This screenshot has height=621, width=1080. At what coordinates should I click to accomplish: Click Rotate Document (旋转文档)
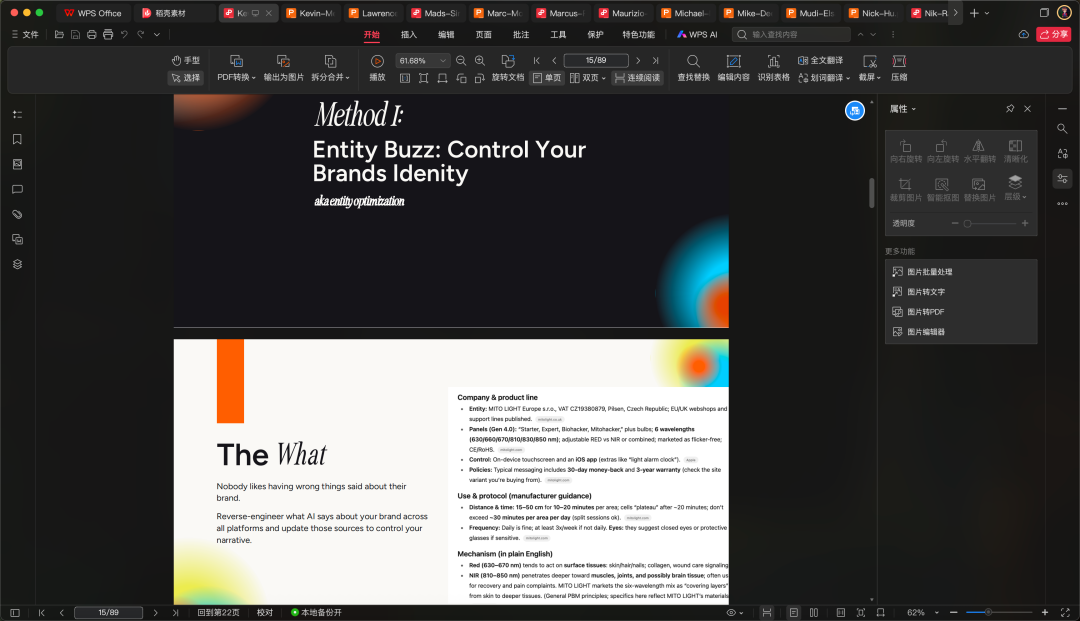(508, 68)
